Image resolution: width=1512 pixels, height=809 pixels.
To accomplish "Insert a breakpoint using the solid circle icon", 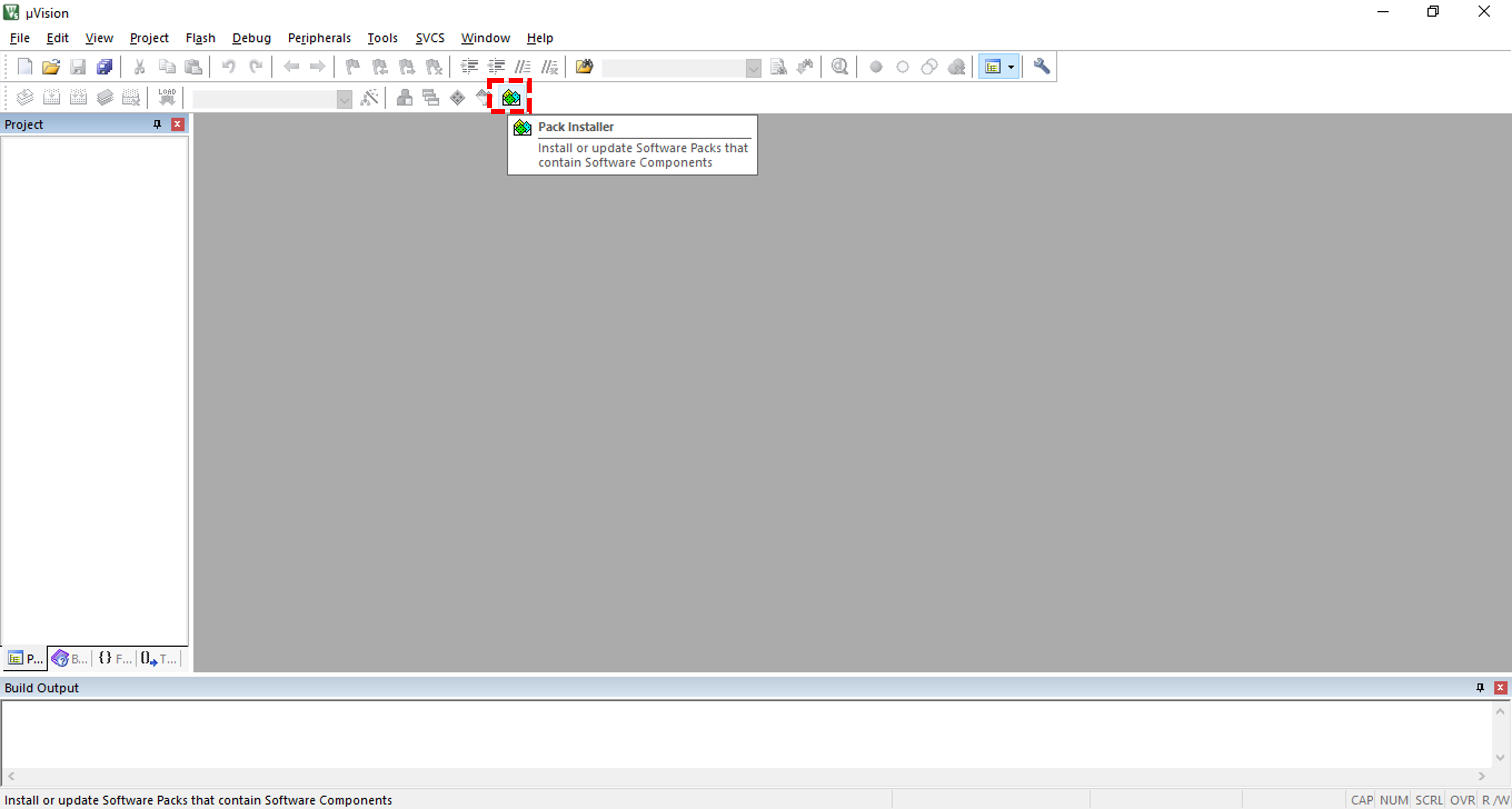I will (876, 67).
